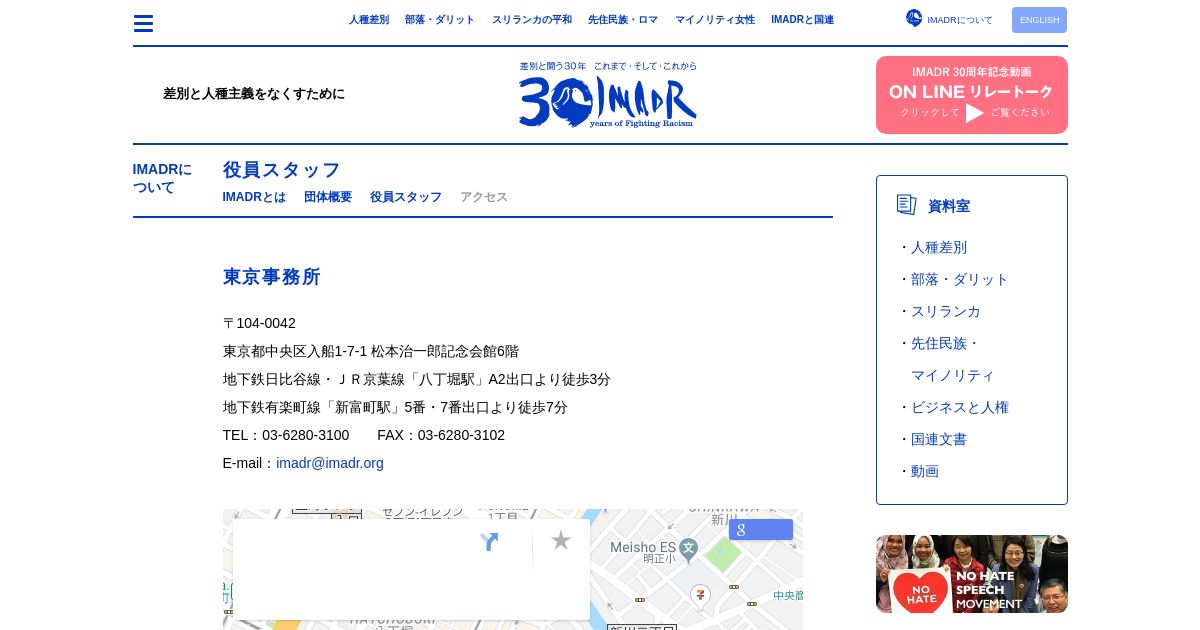Click the address line 東京都中央区入船1-7-1

(x=371, y=351)
